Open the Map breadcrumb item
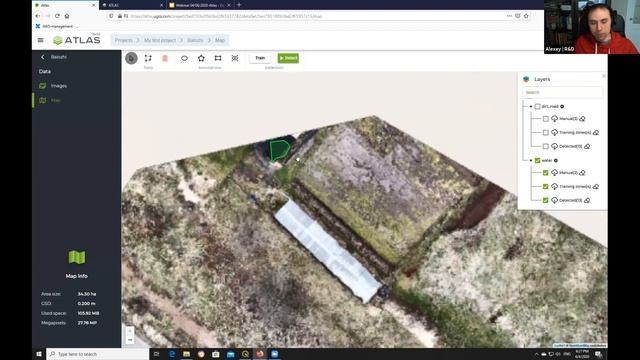The image size is (640, 360). pos(220,40)
